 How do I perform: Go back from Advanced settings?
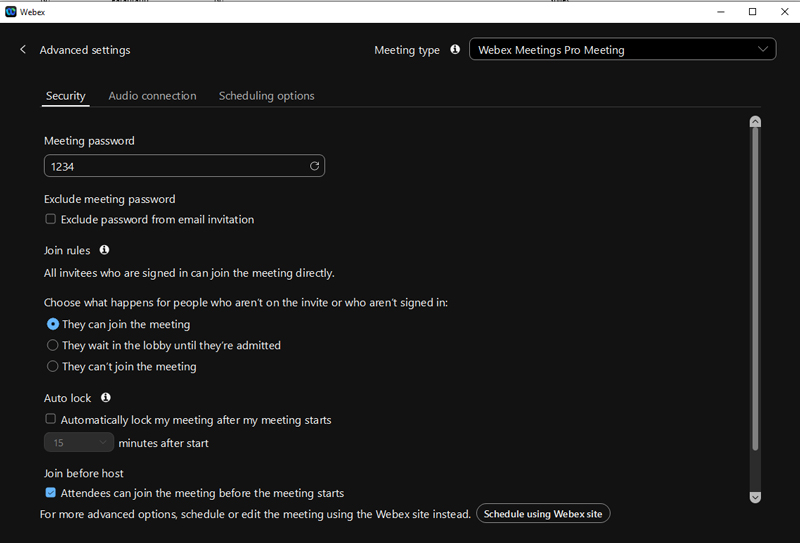[22, 50]
